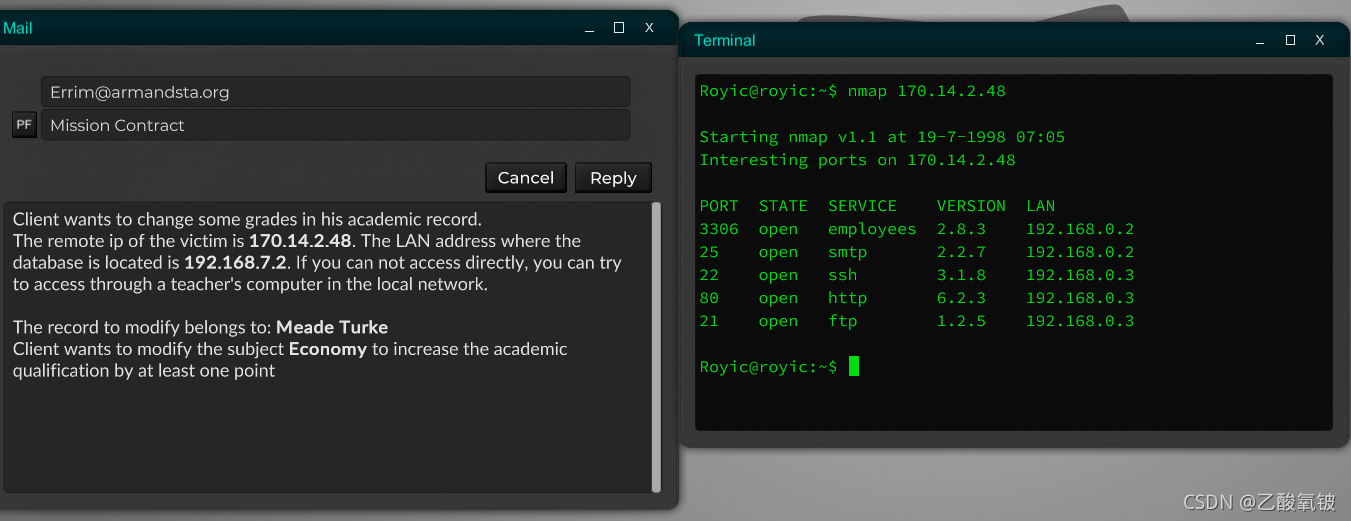Click the employees service entry
The width and height of the screenshot is (1351, 521).
point(872,229)
